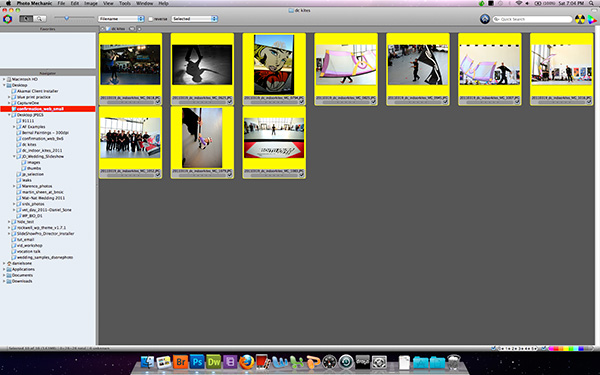Toggle the reverse sort checkbox
This screenshot has width=600, height=375.
[x=150, y=19]
